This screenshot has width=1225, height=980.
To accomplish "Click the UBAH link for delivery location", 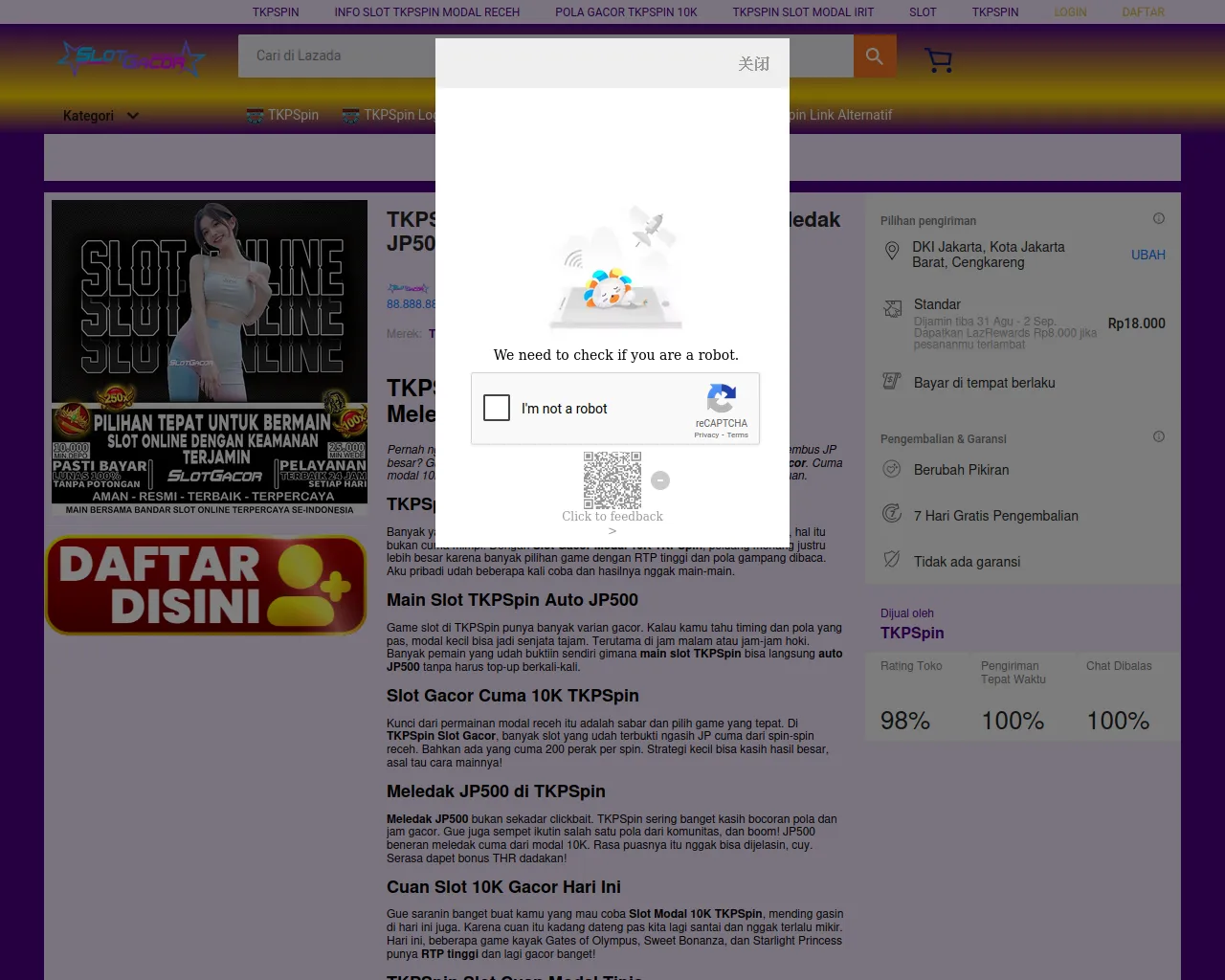I will pos(1147,255).
